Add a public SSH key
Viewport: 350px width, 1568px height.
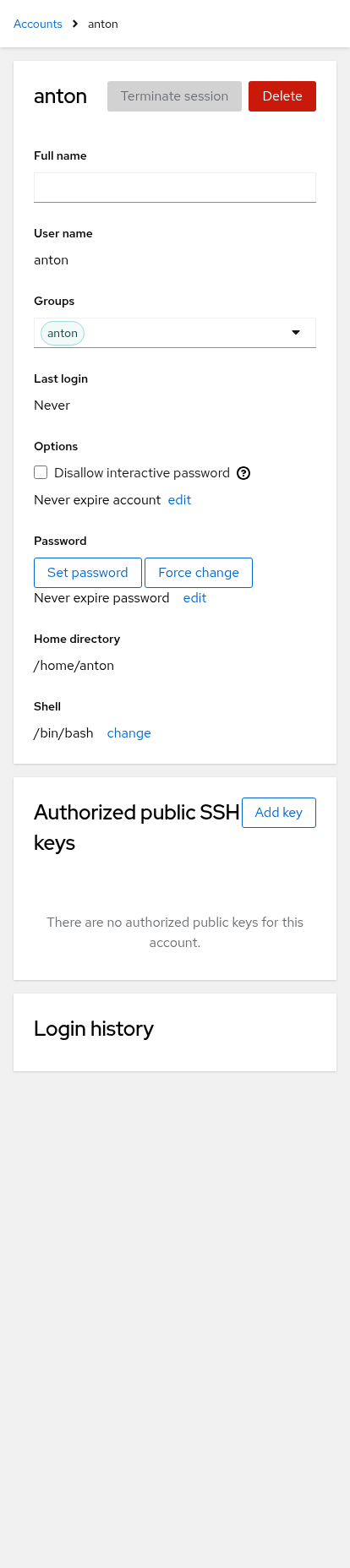click(279, 813)
